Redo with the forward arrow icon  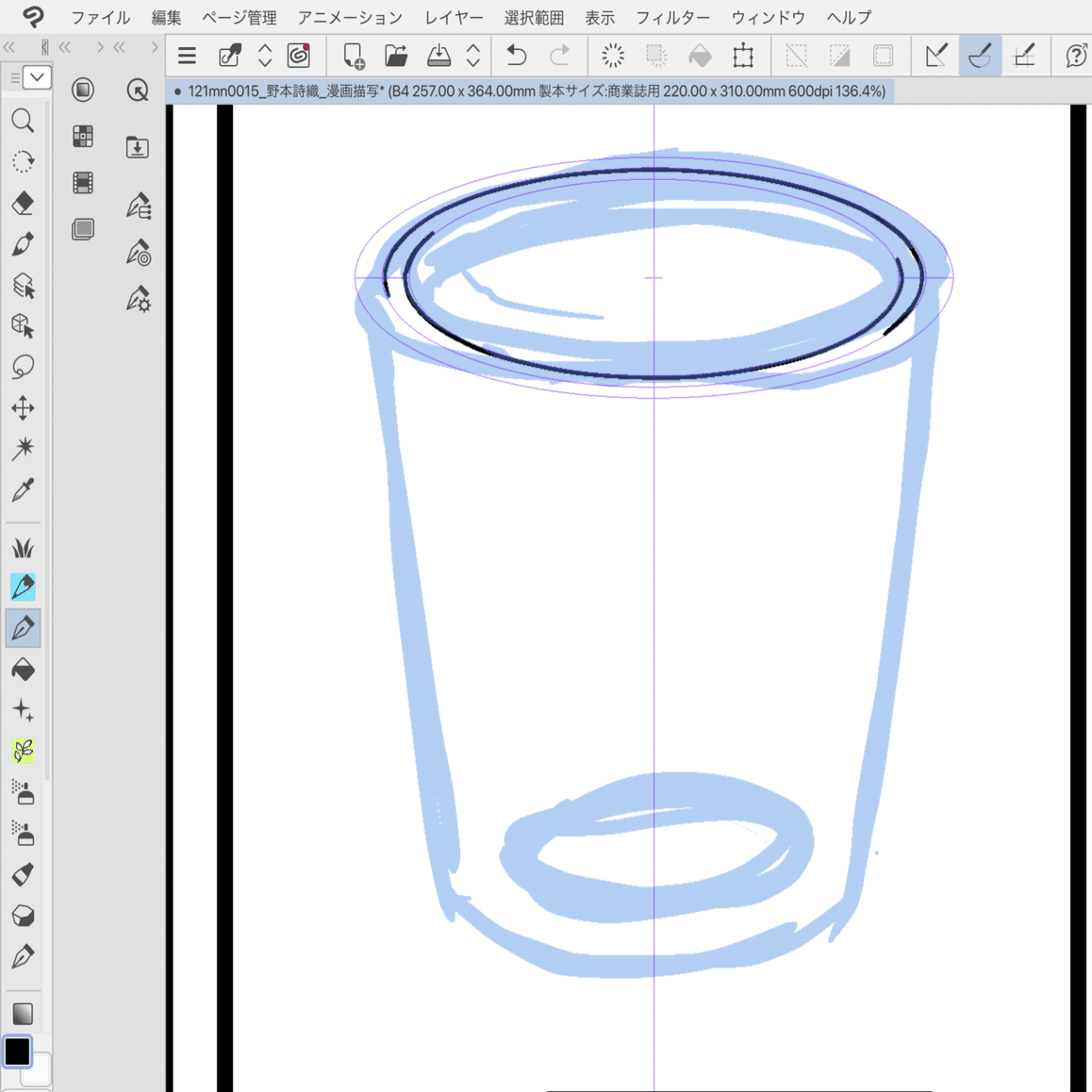tap(559, 55)
